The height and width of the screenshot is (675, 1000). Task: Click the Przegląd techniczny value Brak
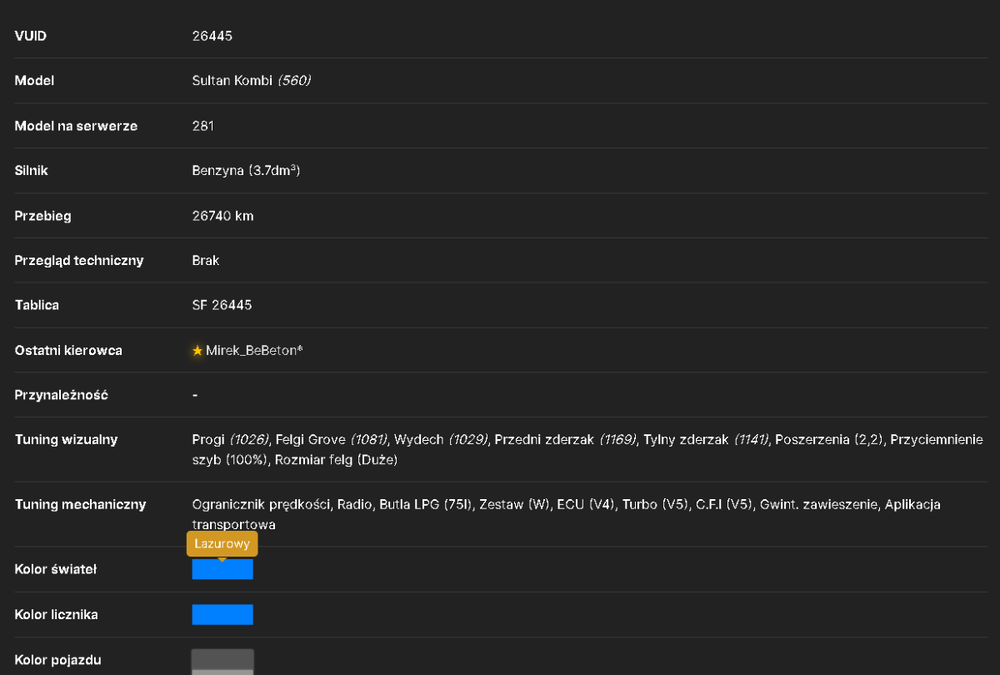pos(205,260)
